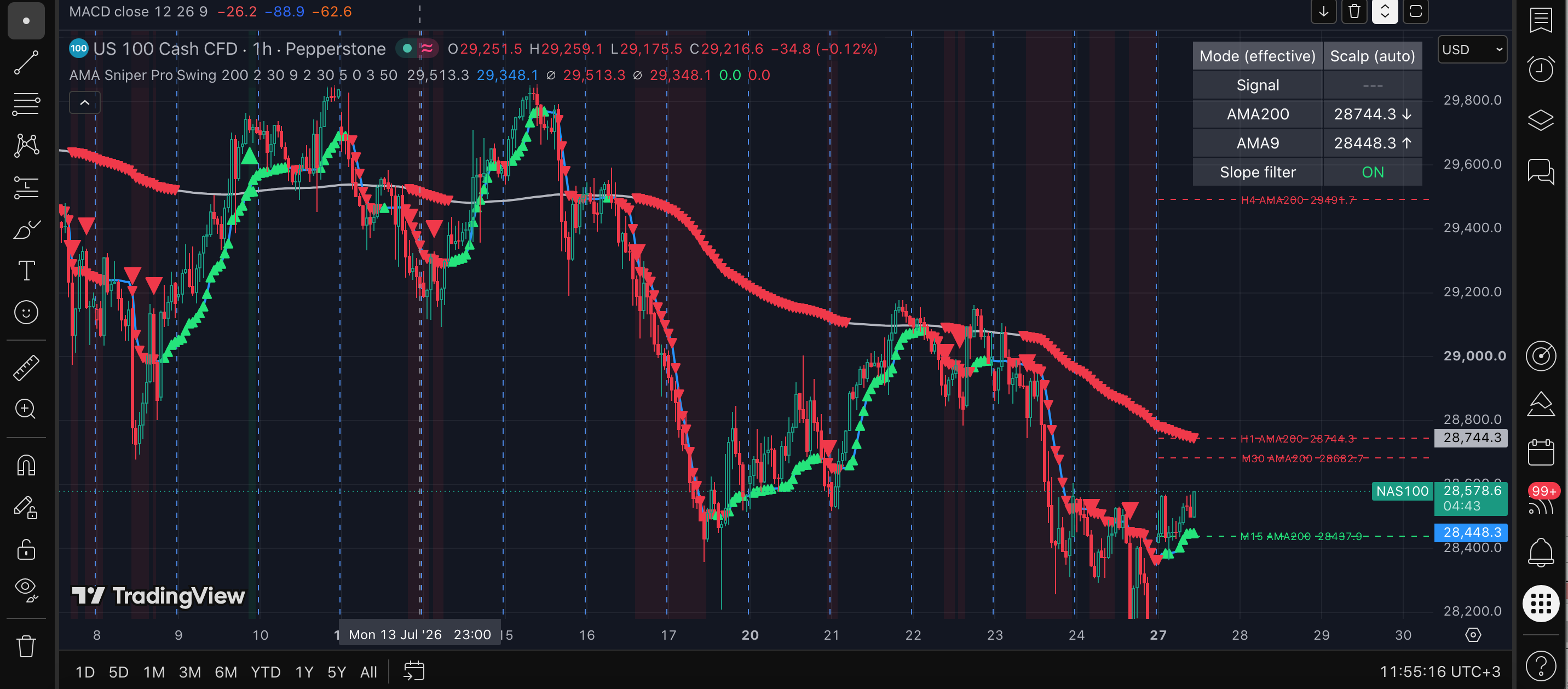Select the XABCD patterns tool
The height and width of the screenshot is (689, 1568).
pos(26,146)
